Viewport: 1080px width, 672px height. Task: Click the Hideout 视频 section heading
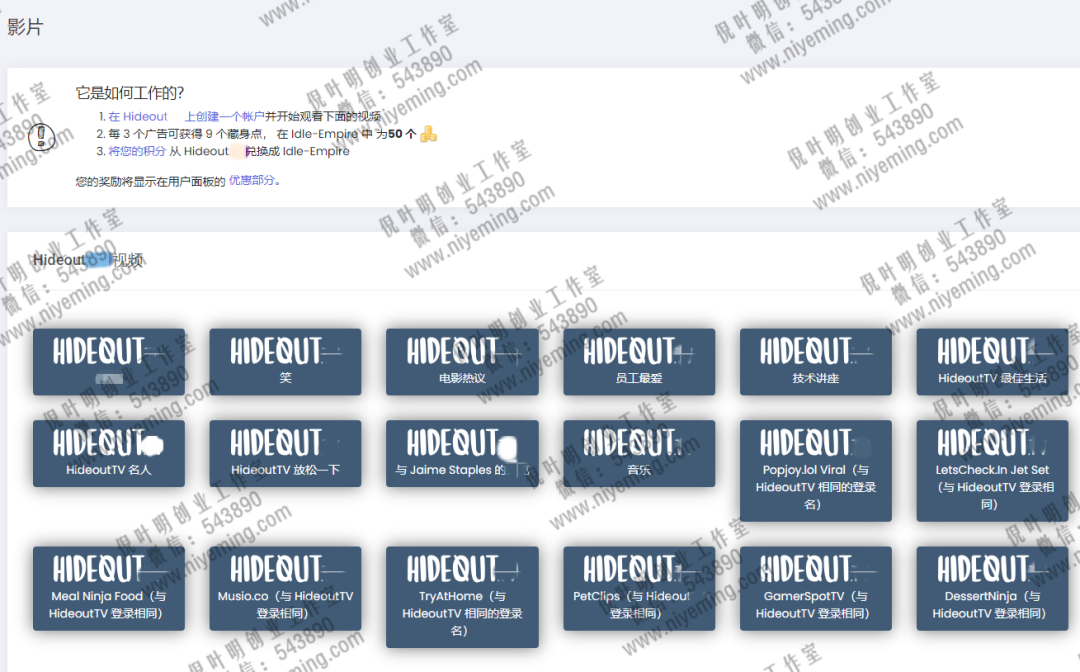[x=88, y=260]
